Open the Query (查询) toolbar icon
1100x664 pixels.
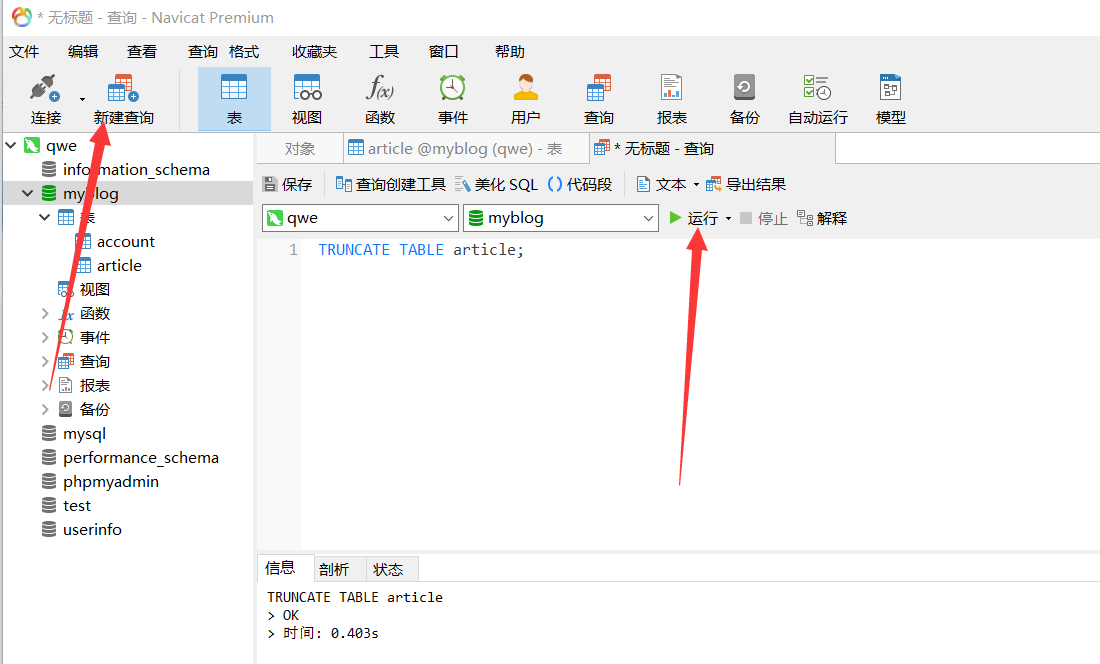click(598, 99)
